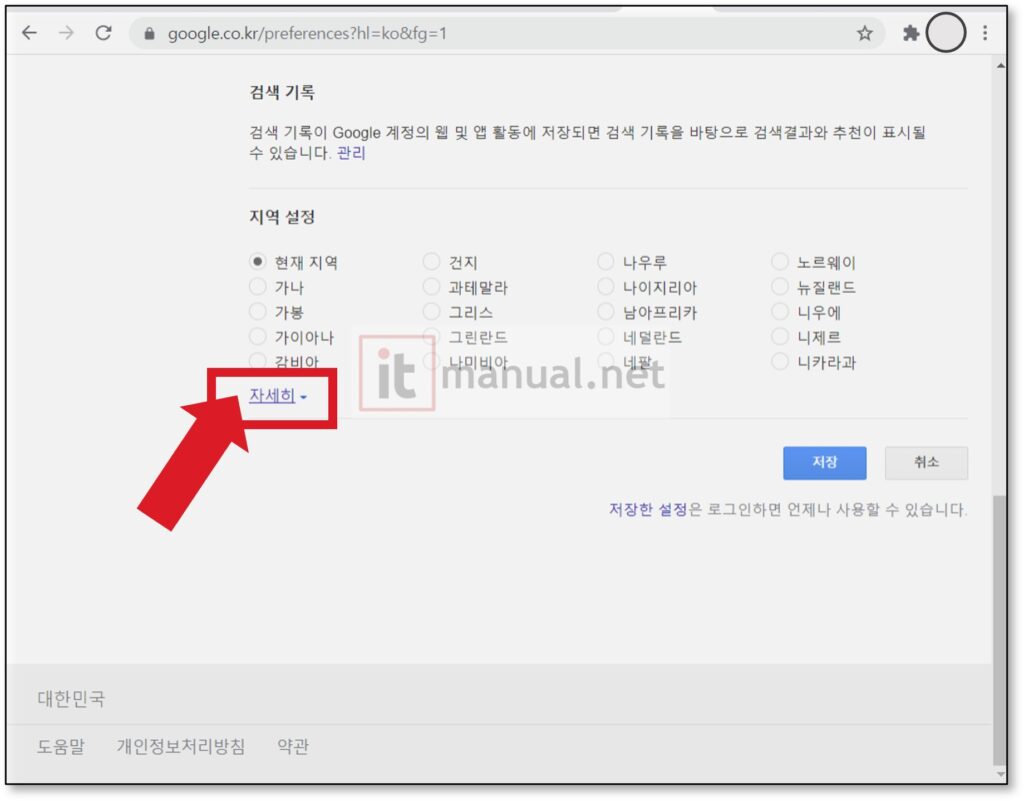Select the 가봉 radio button
Image resolution: width=1024 pixels, height=801 pixels.
click(257, 311)
